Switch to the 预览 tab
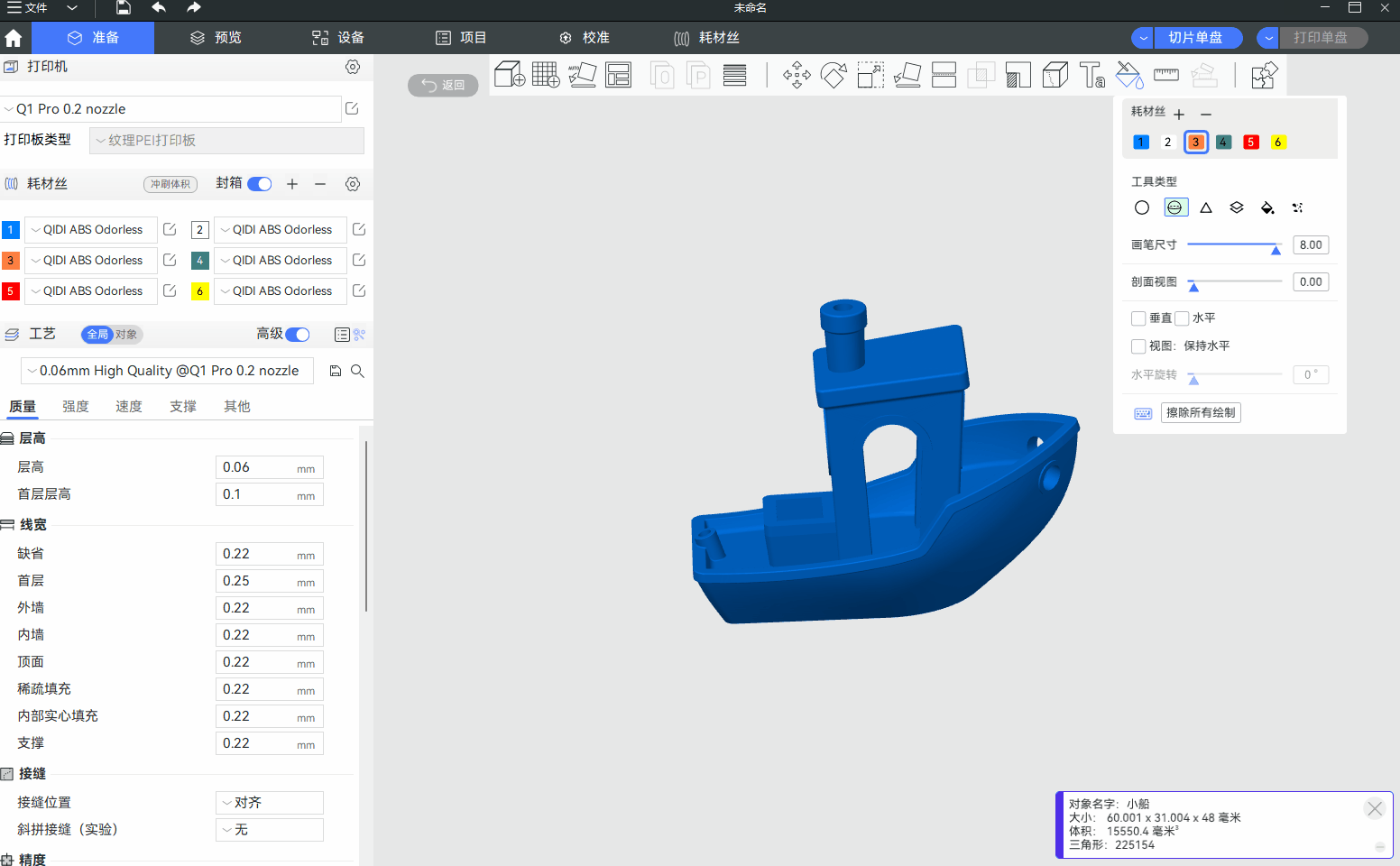This screenshot has width=1400, height=866. point(216,38)
